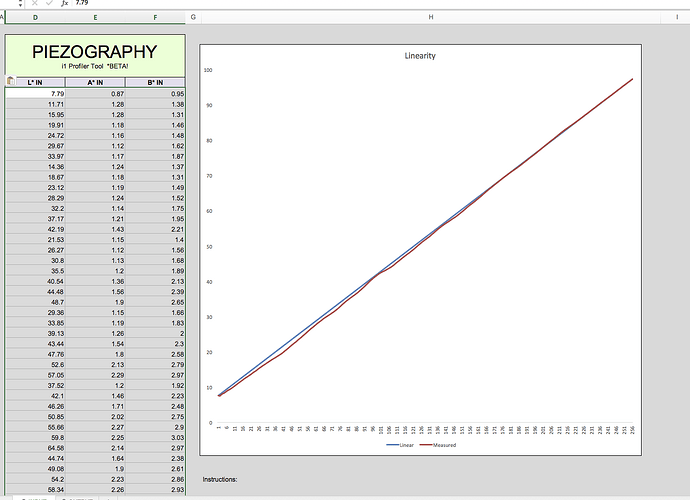This screenshot has height=500, width=690.
Task: Select cell with L* value 30.8
Action: [x=35, y=261]
